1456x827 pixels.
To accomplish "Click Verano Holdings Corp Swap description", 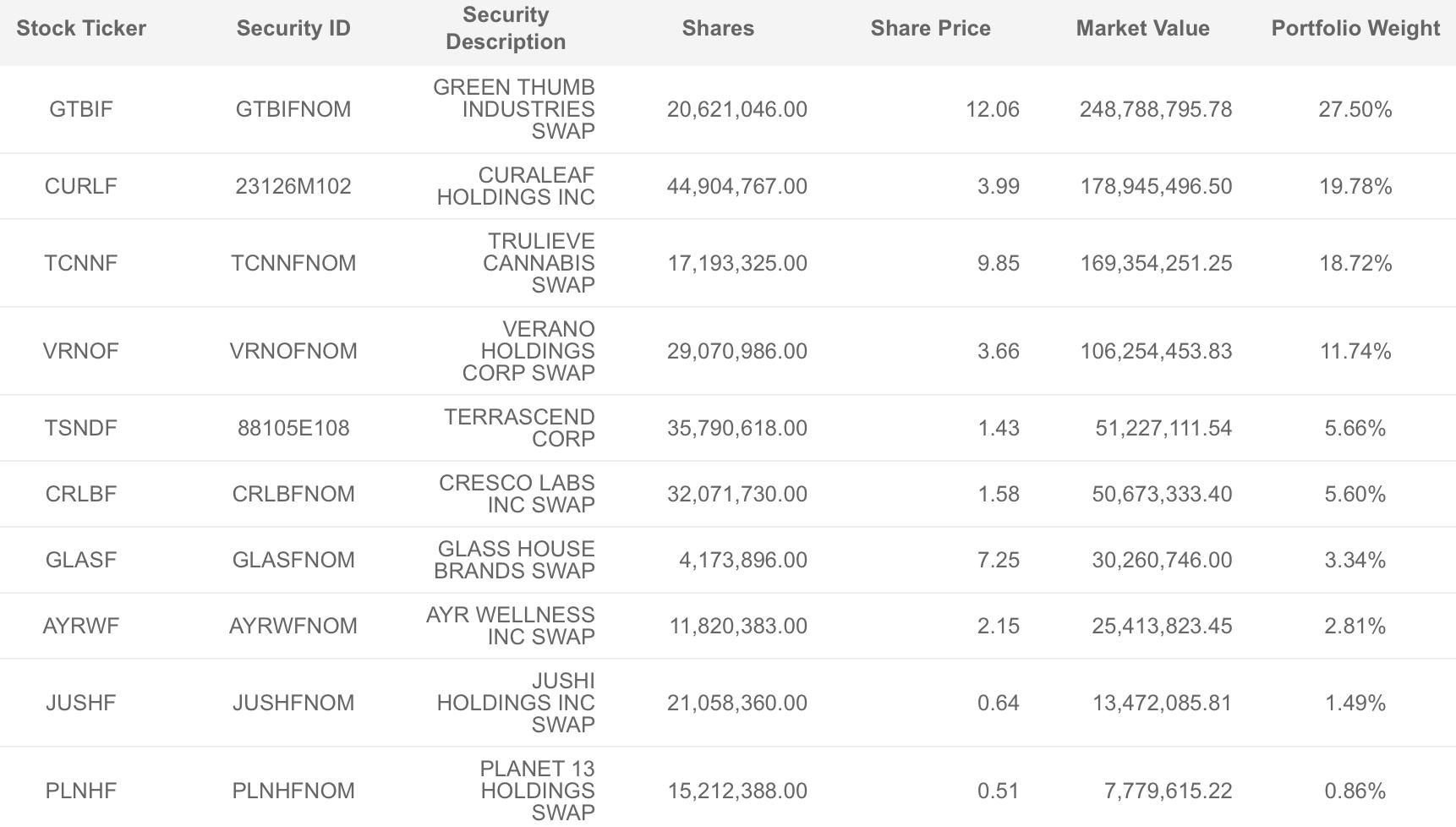I will [x=528, y=351].
